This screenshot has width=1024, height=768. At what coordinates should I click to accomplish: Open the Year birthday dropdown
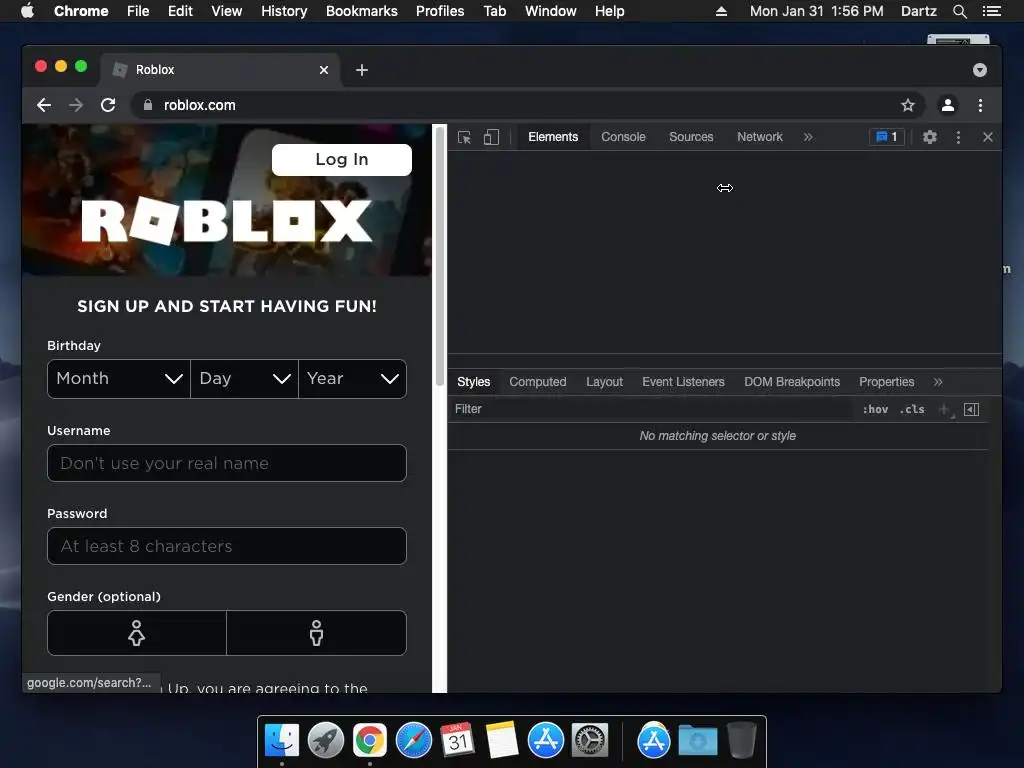coord(353,379)
